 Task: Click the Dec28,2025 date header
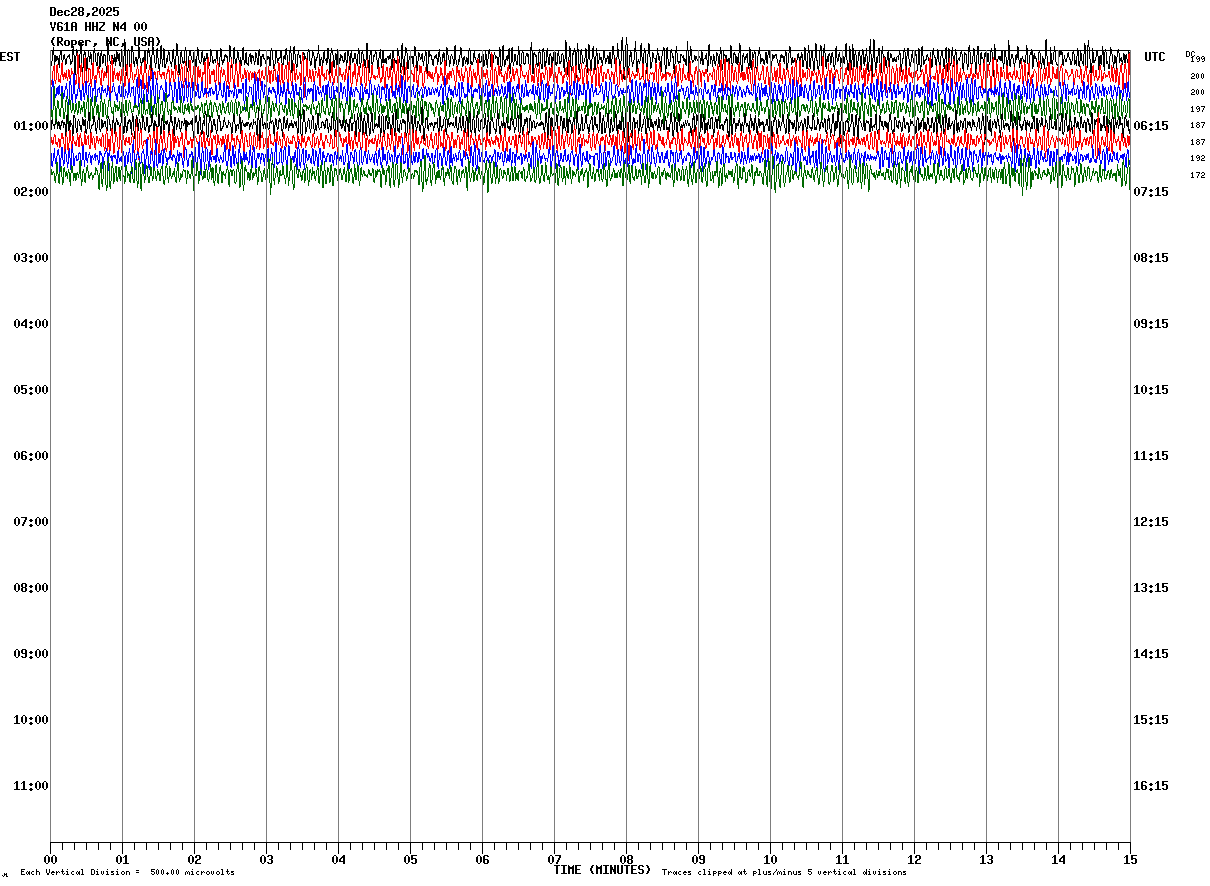coord(84,12)
